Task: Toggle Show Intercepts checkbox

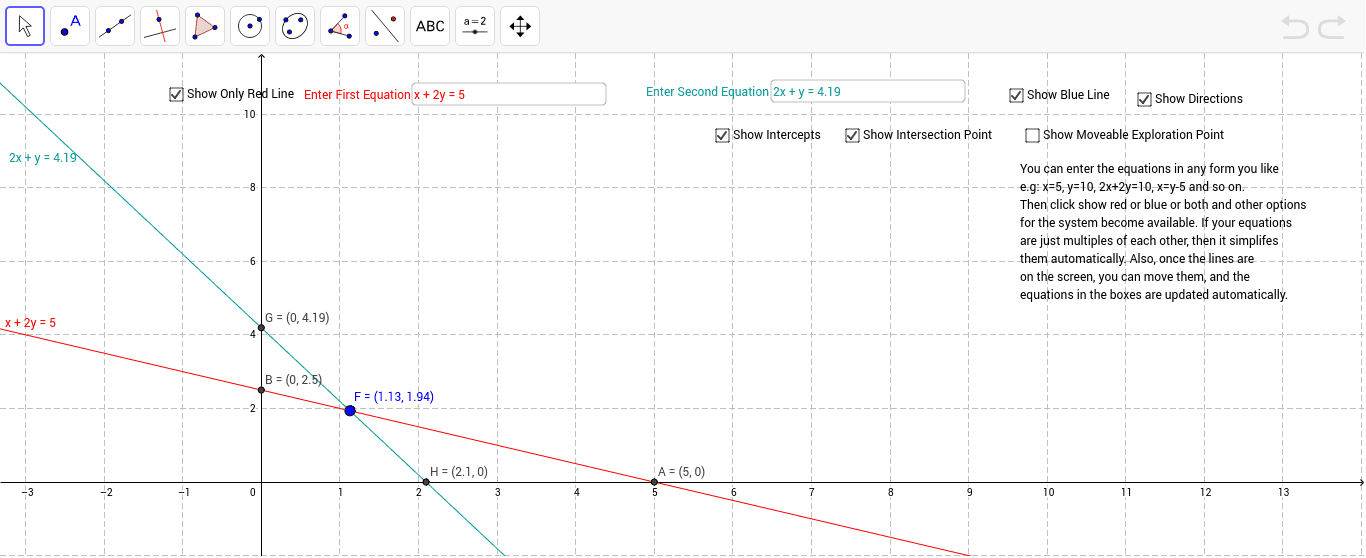Action: point(723,135)
